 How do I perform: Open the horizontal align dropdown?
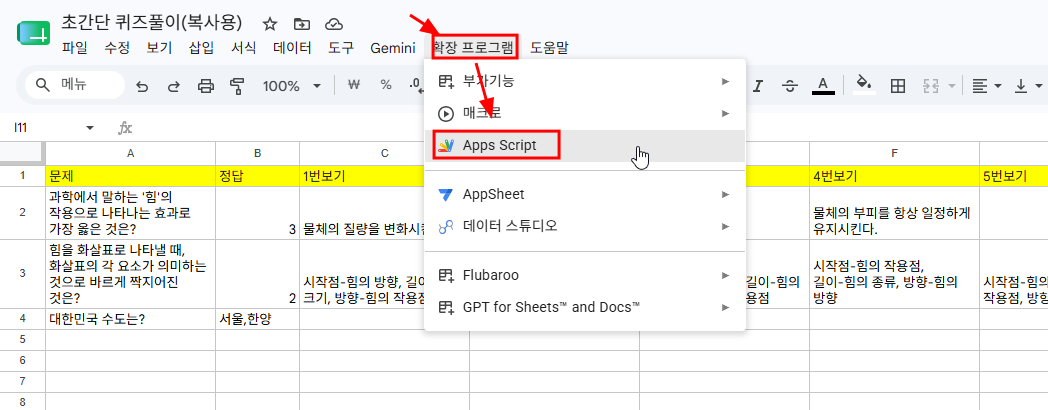point(987,86)
